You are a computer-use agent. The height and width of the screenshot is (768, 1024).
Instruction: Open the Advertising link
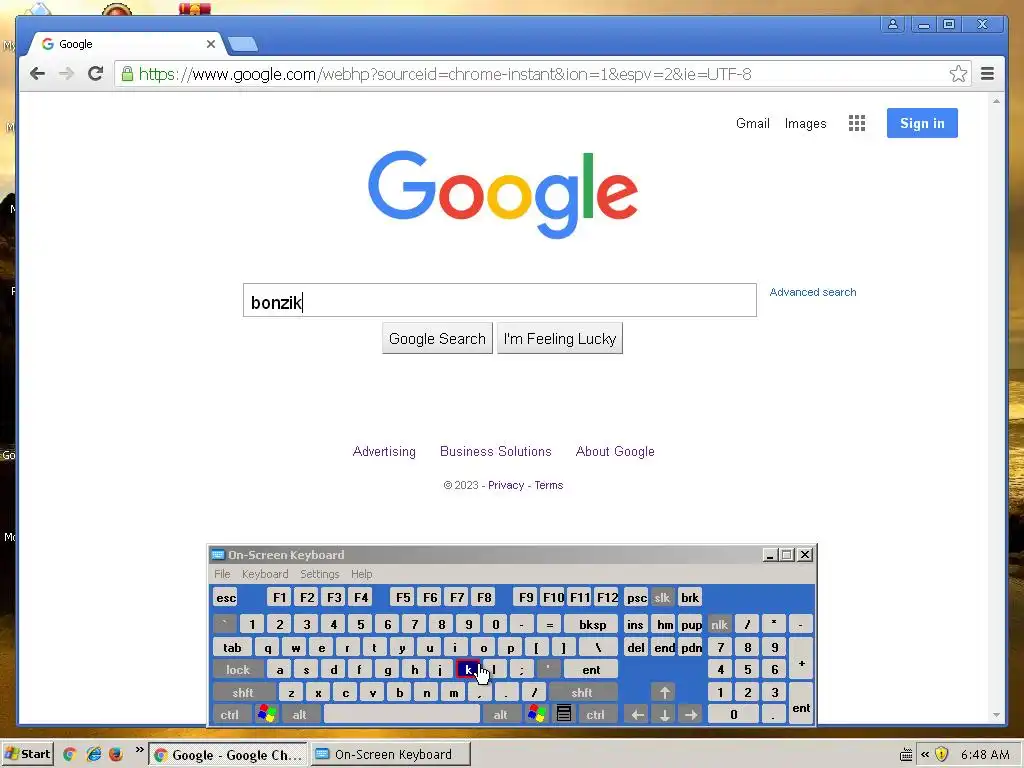[x=384, y=451]
